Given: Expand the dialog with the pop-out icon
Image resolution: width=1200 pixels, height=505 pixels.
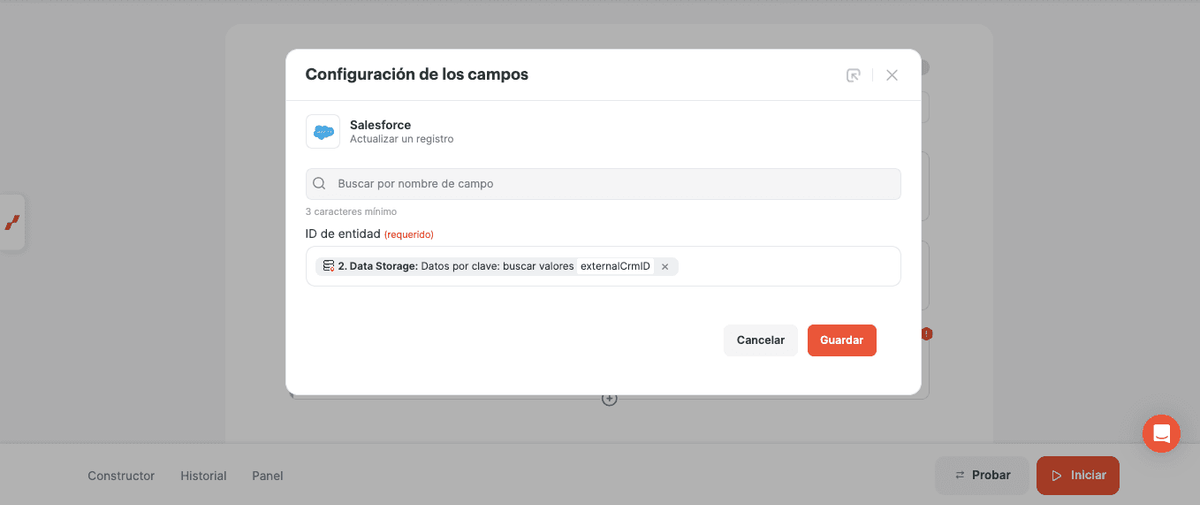Looking at the screenshot, I should click(853, 75).
